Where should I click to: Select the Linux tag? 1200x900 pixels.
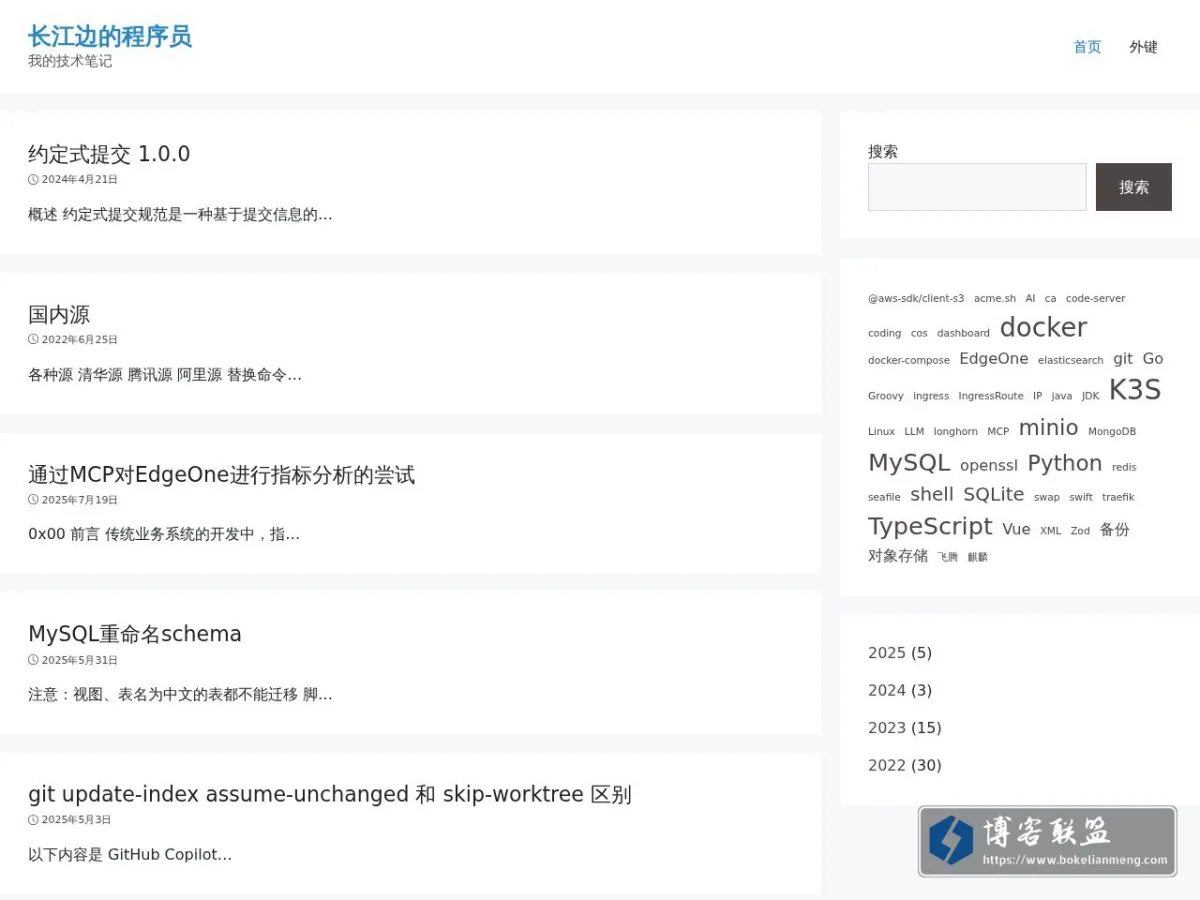[881, 432]
